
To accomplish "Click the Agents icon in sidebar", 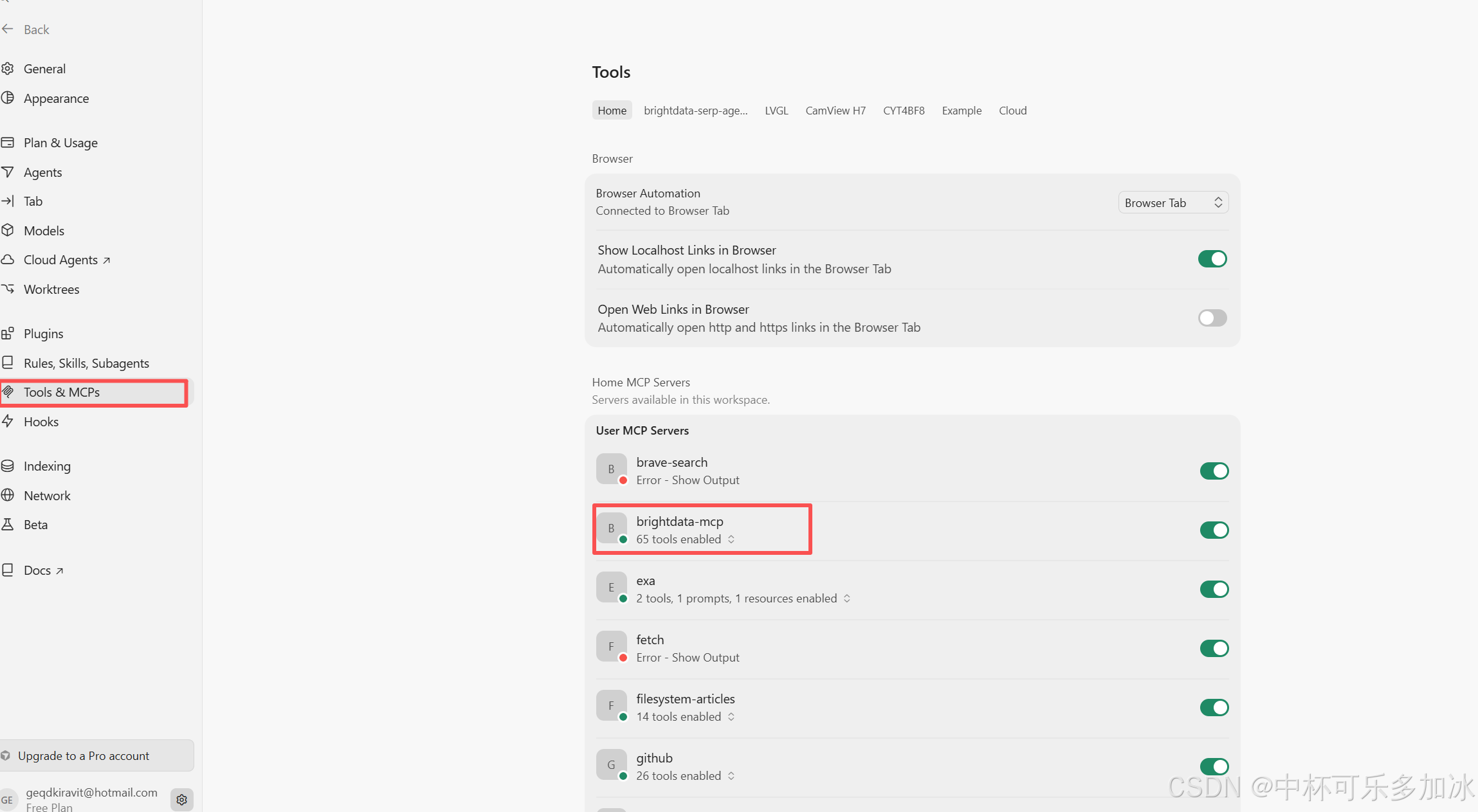I will [8, 172].
